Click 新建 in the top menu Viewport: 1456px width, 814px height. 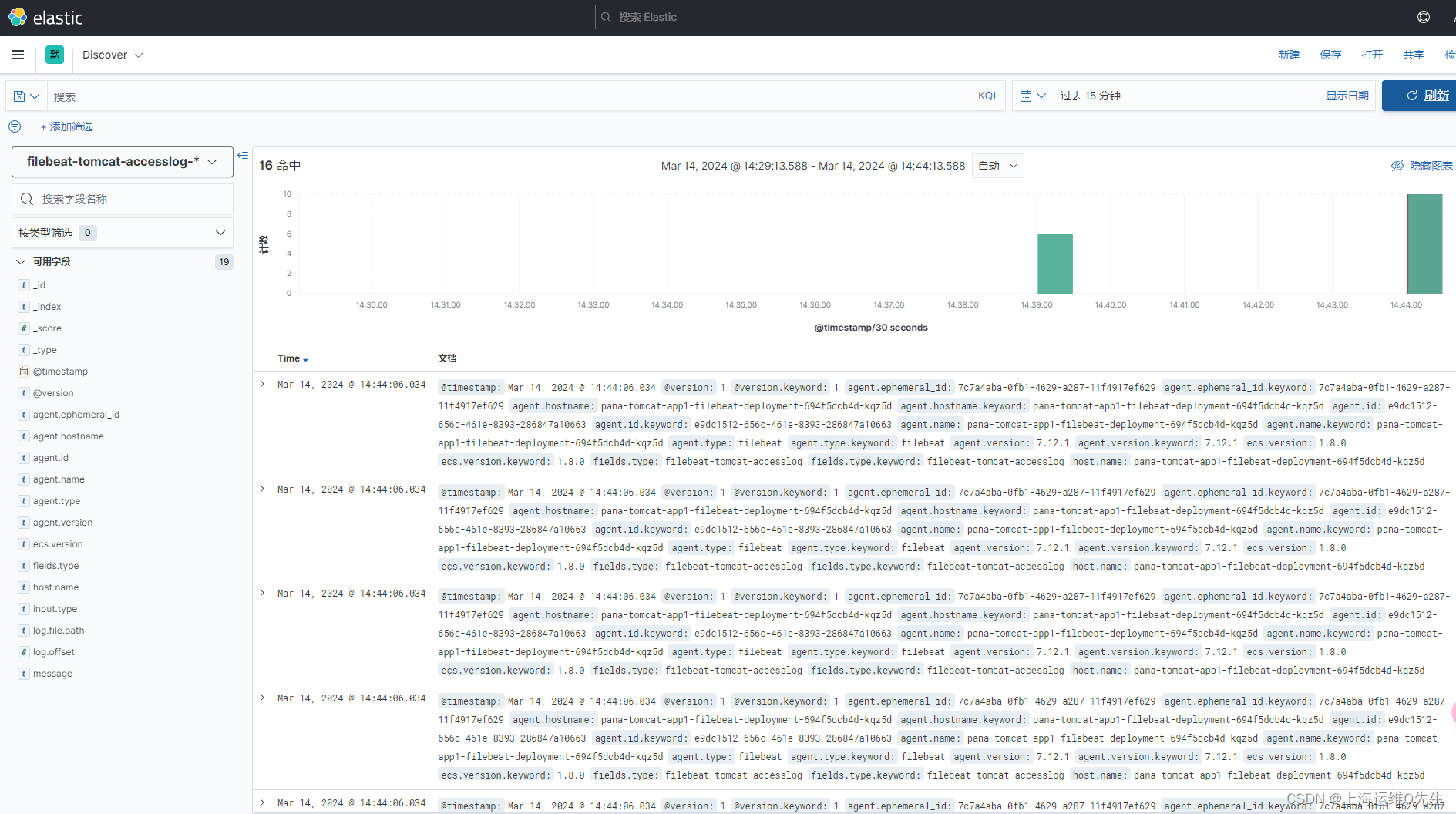pos(1289,55)
